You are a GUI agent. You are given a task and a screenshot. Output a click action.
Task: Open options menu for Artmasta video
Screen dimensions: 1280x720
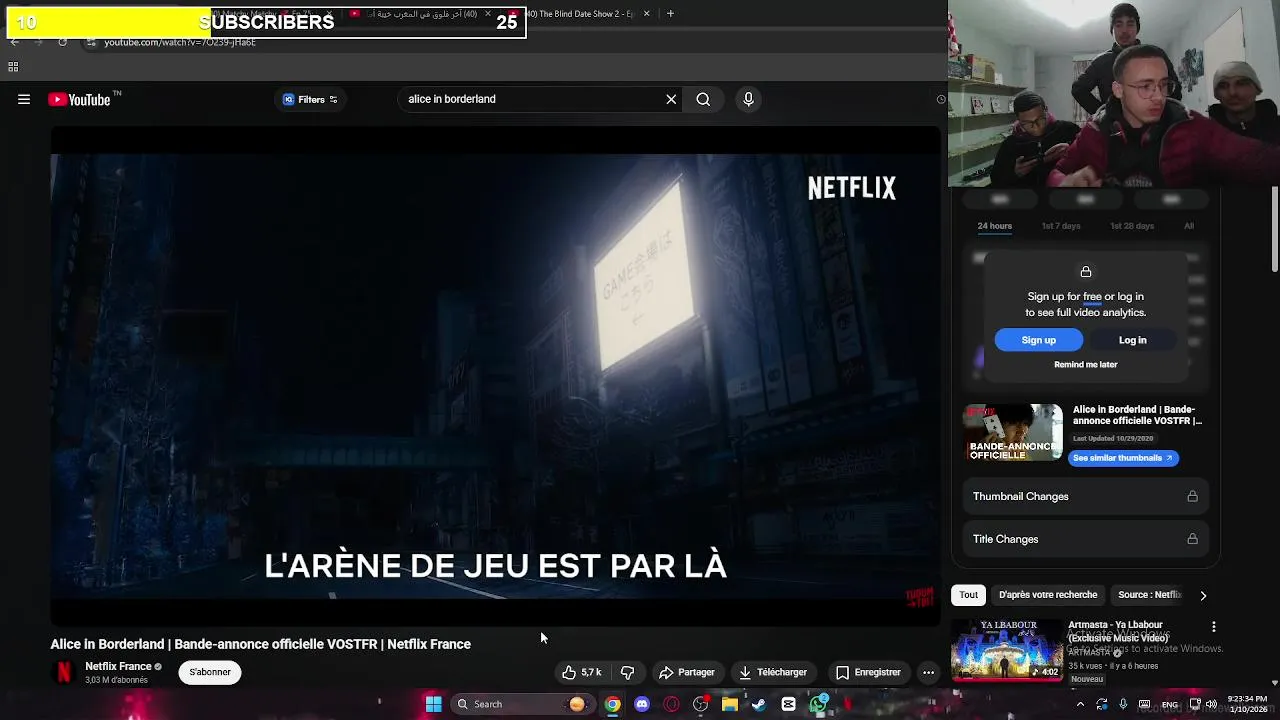pos(1214,627)
